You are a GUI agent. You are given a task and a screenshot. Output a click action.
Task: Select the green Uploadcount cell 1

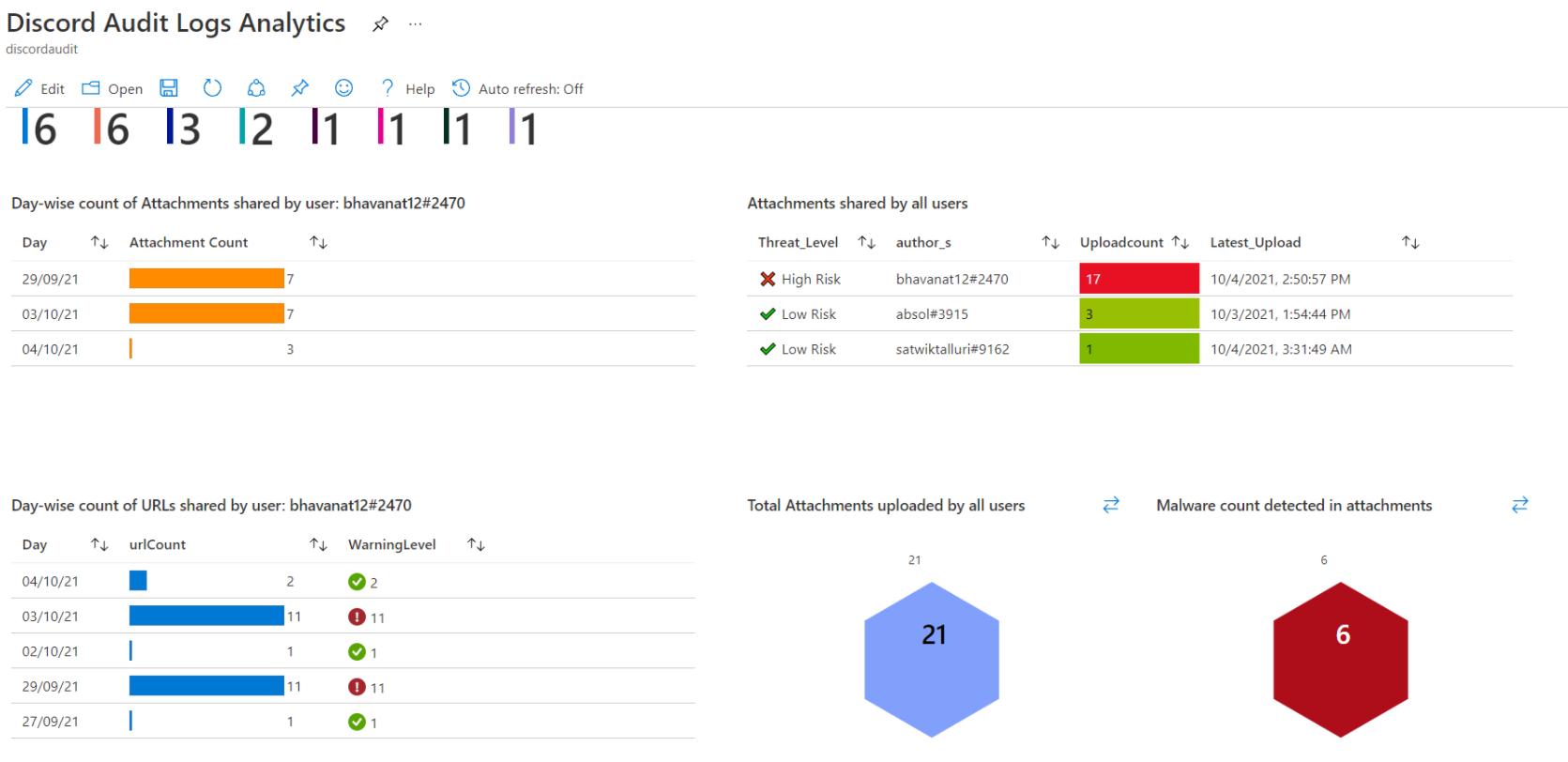tap(1139, 349)
